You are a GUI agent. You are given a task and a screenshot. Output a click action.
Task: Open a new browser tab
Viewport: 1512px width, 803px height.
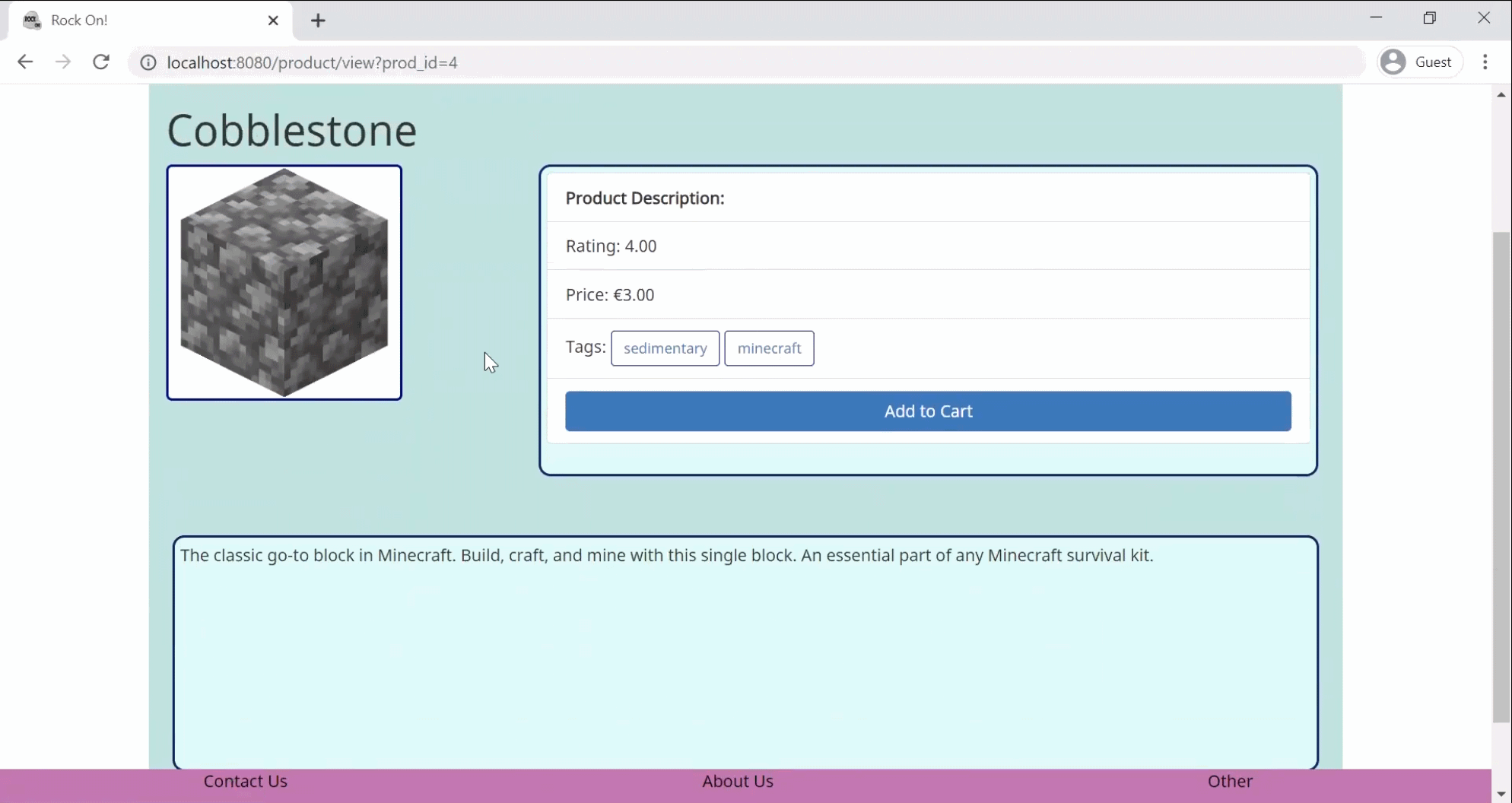[x=318, y=21]
